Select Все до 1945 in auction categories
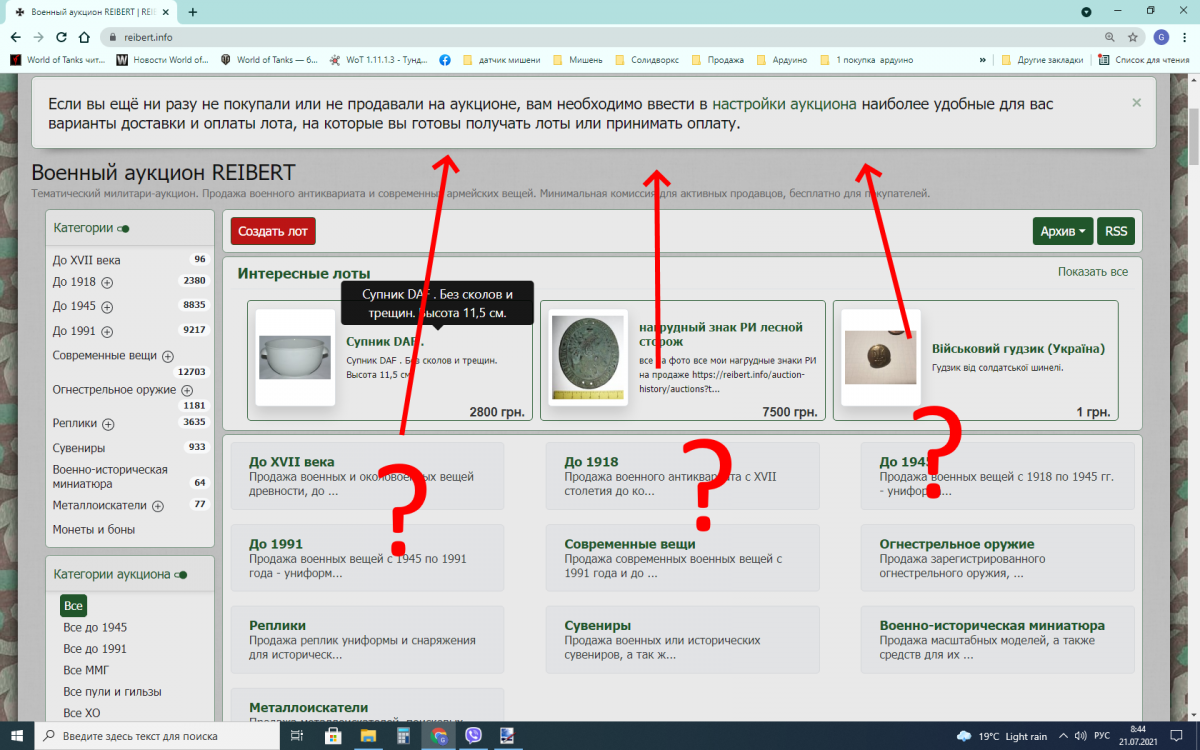Image resolution: width=1200 pixels, height=750 pixels. tap(95, 628)
